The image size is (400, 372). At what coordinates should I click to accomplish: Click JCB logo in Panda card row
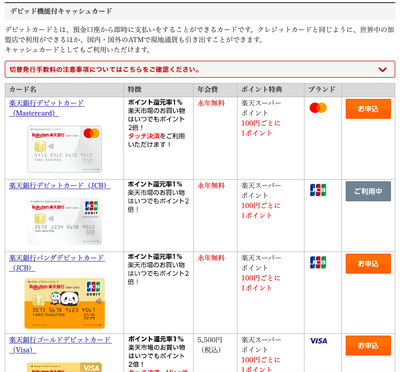[x=318, y=262]
